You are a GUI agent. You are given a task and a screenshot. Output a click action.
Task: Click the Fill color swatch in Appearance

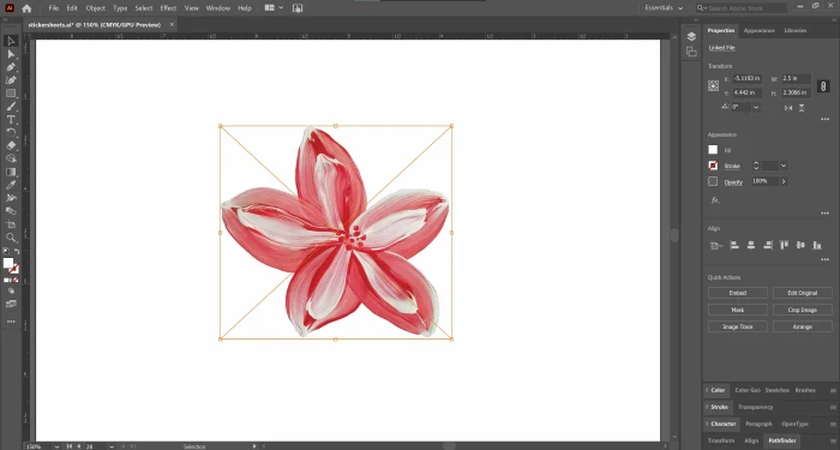pos(713,149)
